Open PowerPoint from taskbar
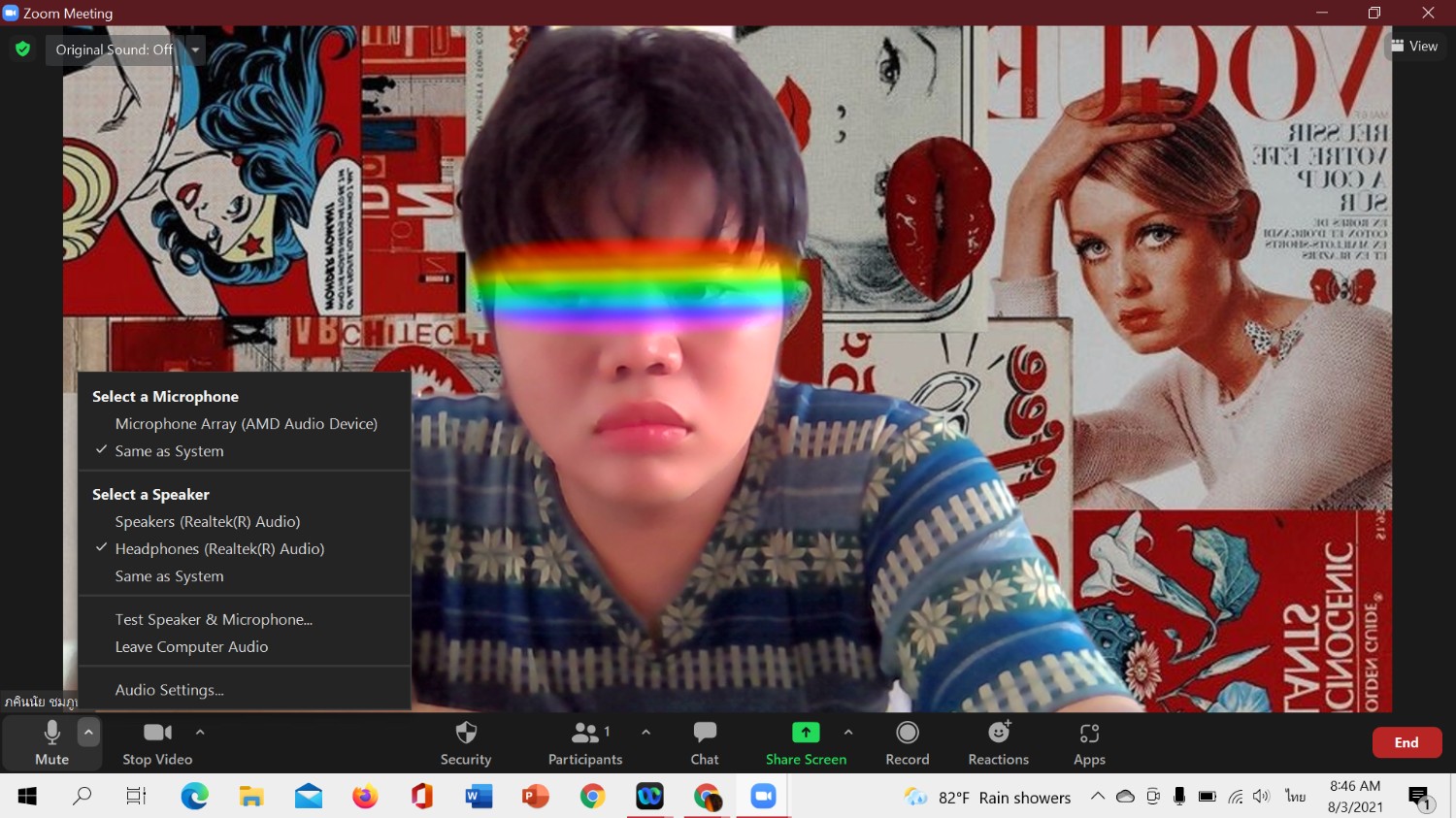Screen dimensions: 1456x818 pyautogui.click(x=536, y=797)
